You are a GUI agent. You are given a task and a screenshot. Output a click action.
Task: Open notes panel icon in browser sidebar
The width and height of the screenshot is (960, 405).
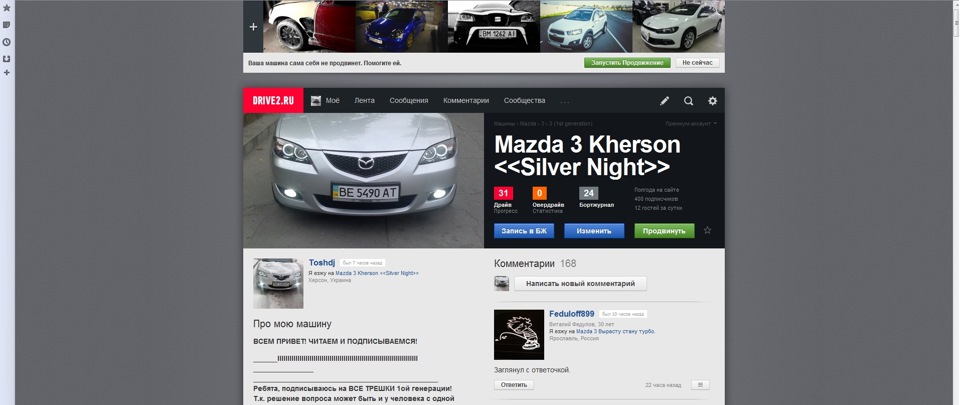[7, 25]
